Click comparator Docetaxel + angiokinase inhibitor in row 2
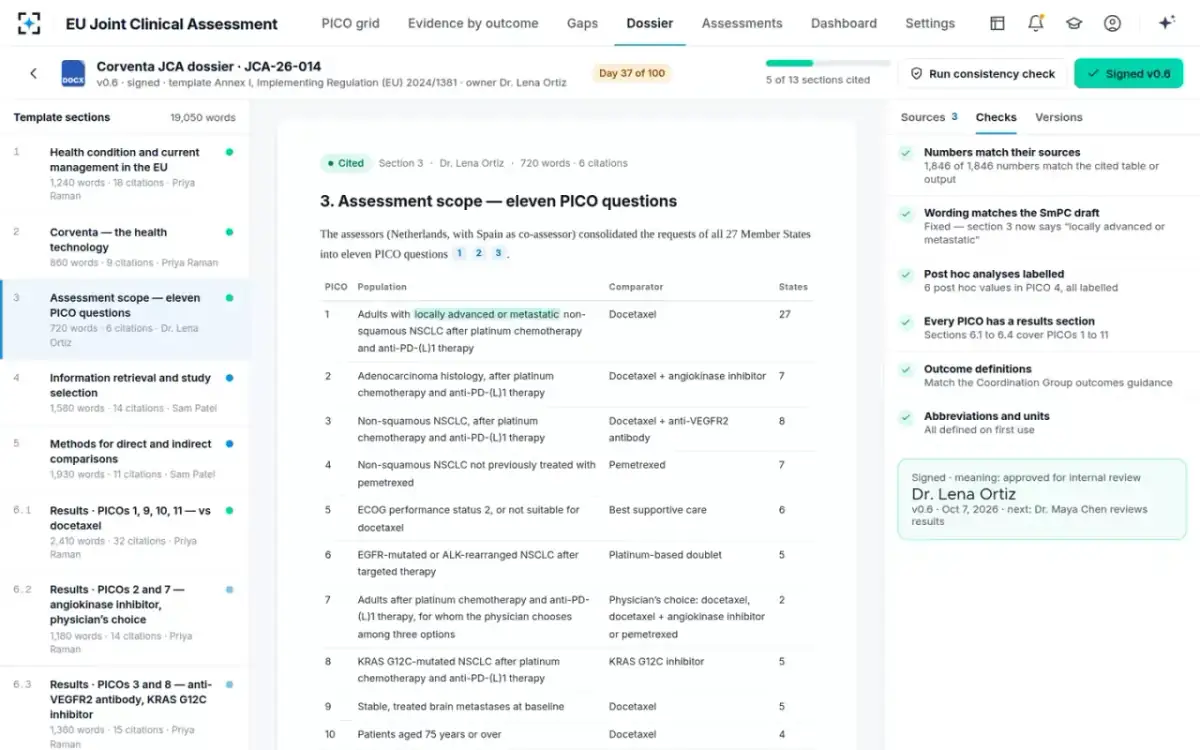This screenshot has width=1200, height=750. (x=687, y=376)
